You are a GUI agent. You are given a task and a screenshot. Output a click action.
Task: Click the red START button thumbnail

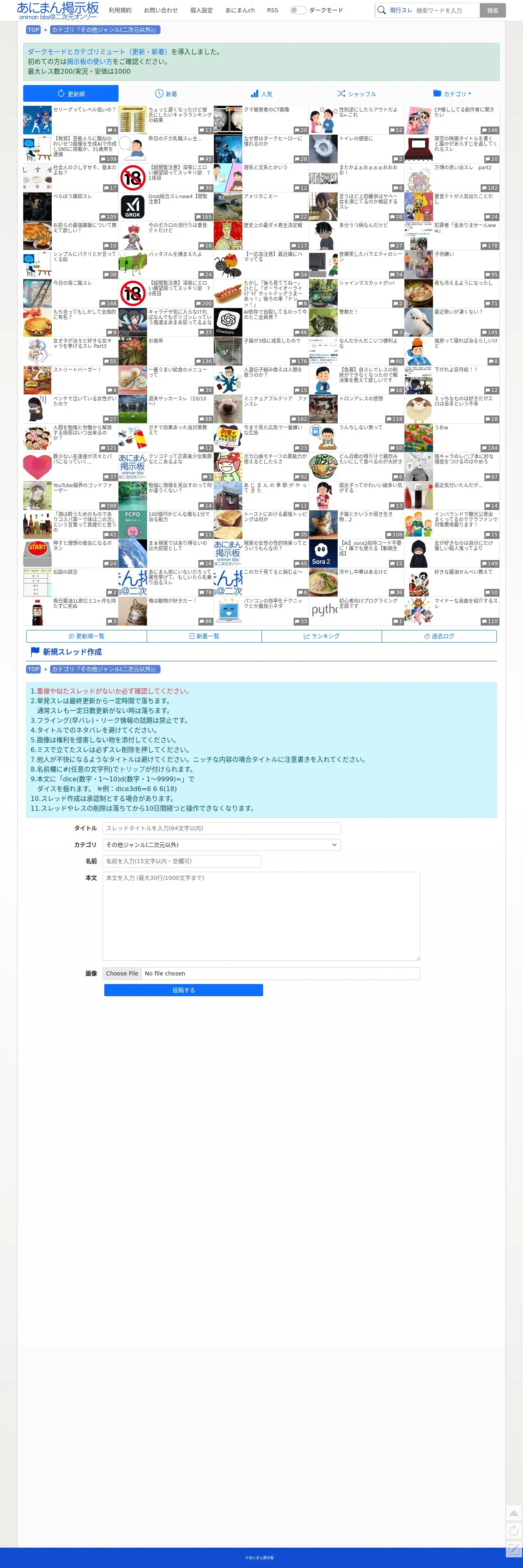tap(37, 554)
